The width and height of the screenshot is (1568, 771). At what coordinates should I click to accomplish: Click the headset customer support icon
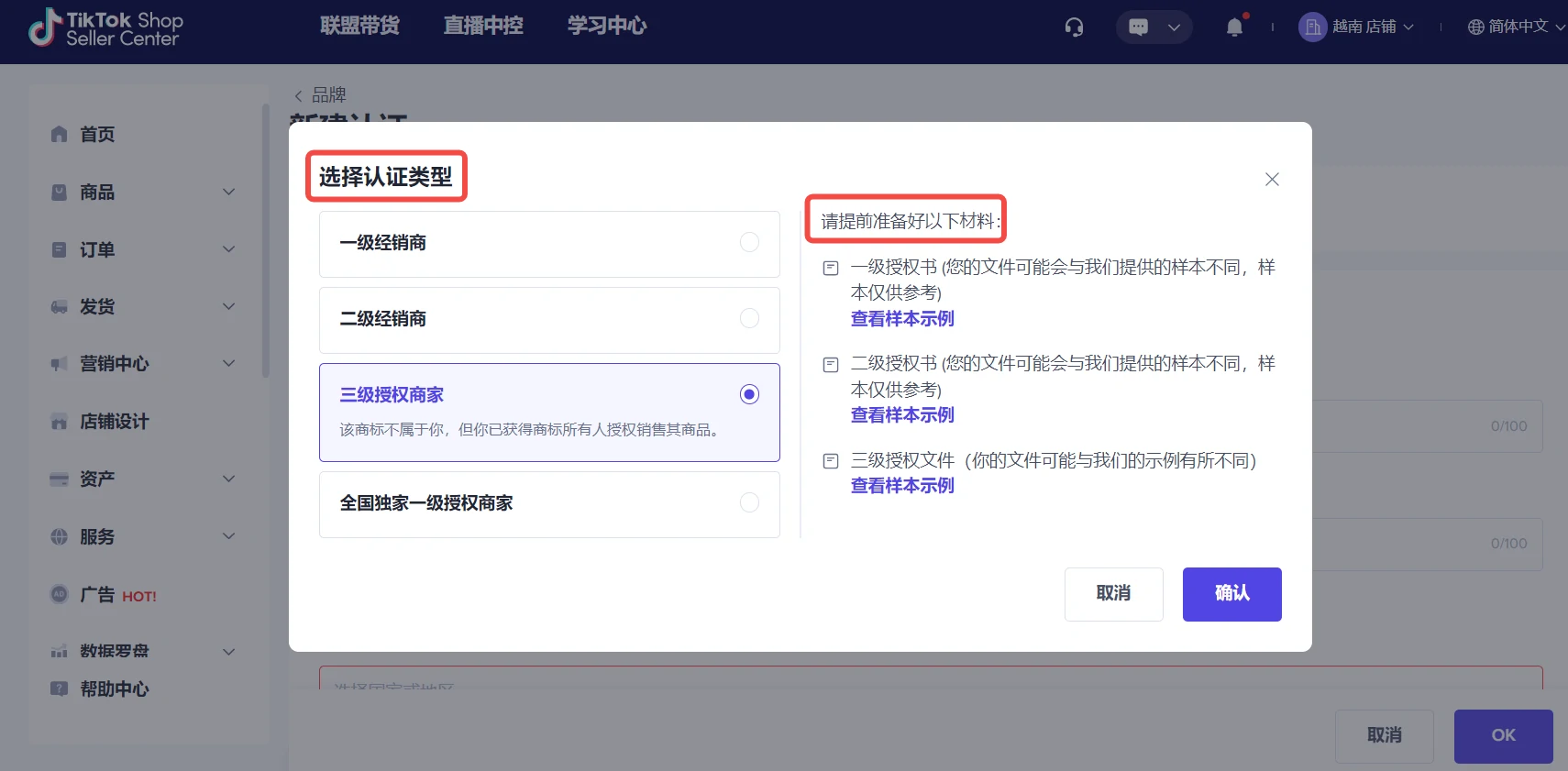[1074, 28]
